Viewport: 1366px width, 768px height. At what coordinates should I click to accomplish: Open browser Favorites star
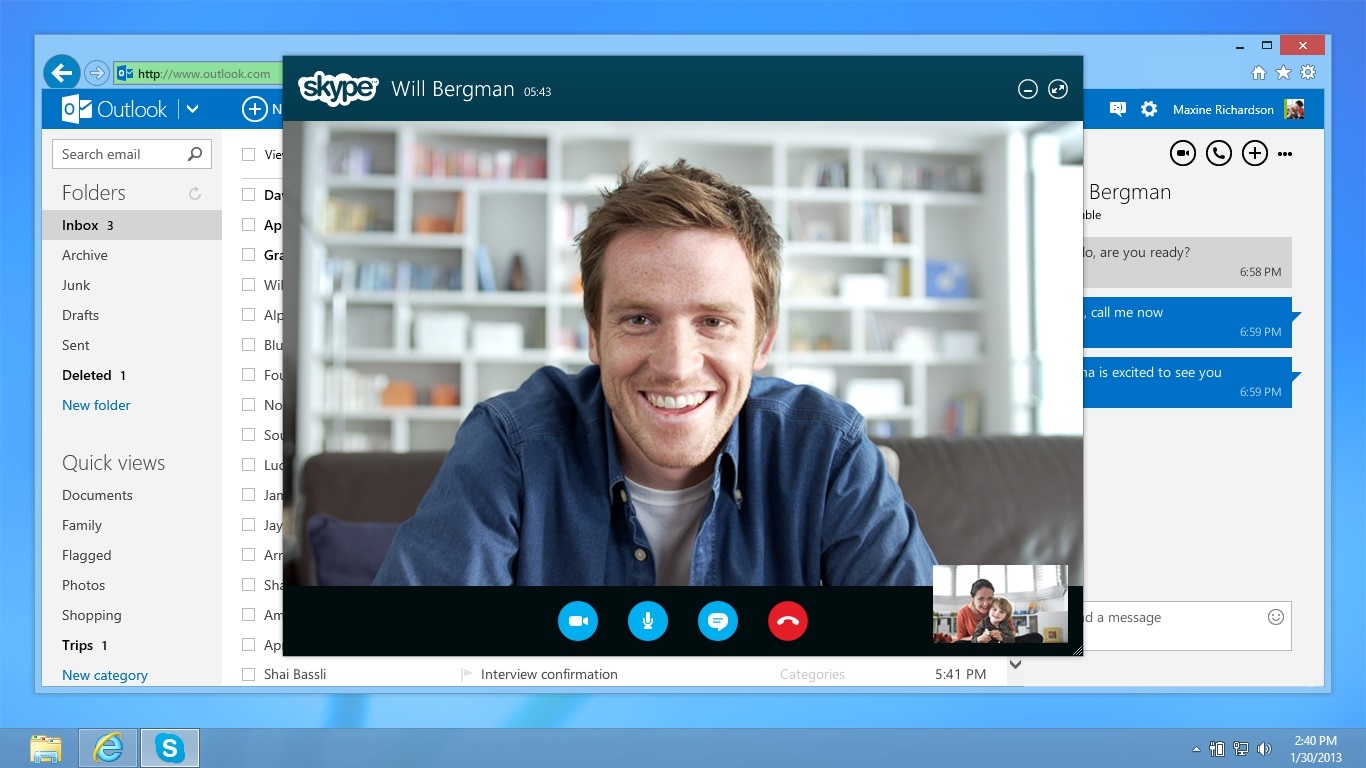1283,72
